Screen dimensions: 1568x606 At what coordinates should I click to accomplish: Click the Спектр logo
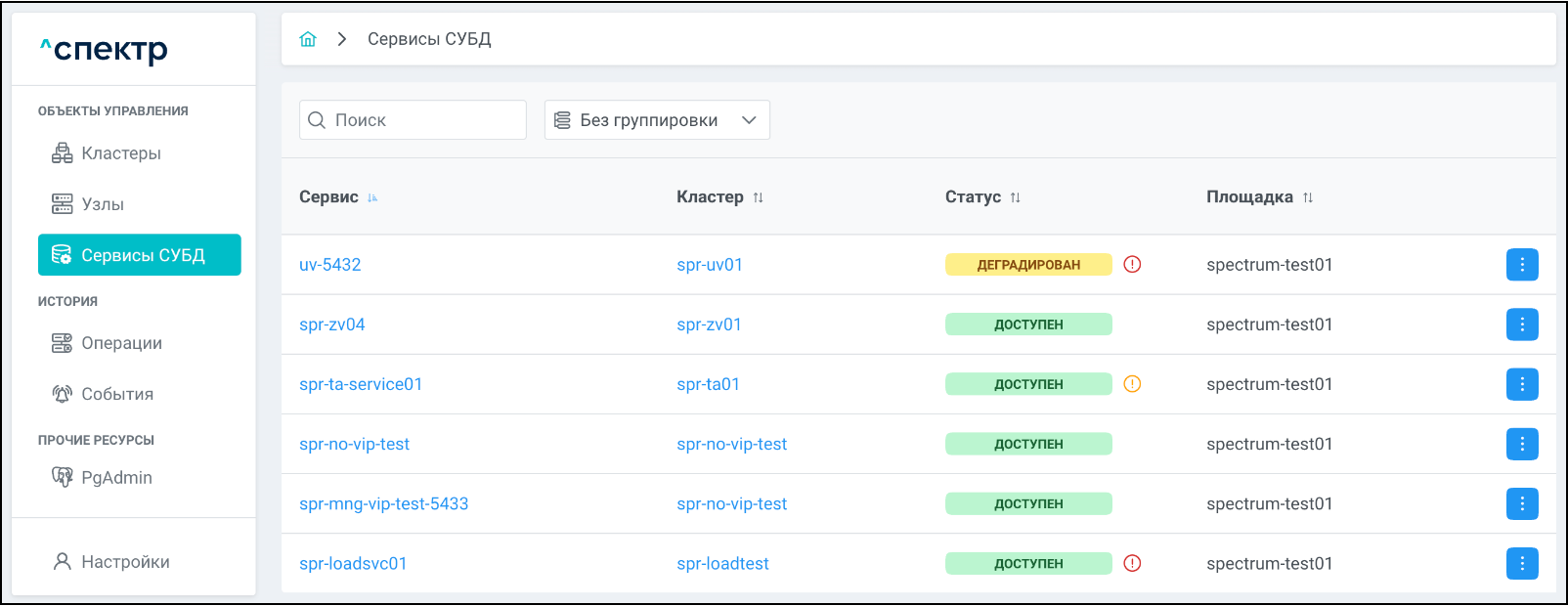click(105, 49)
